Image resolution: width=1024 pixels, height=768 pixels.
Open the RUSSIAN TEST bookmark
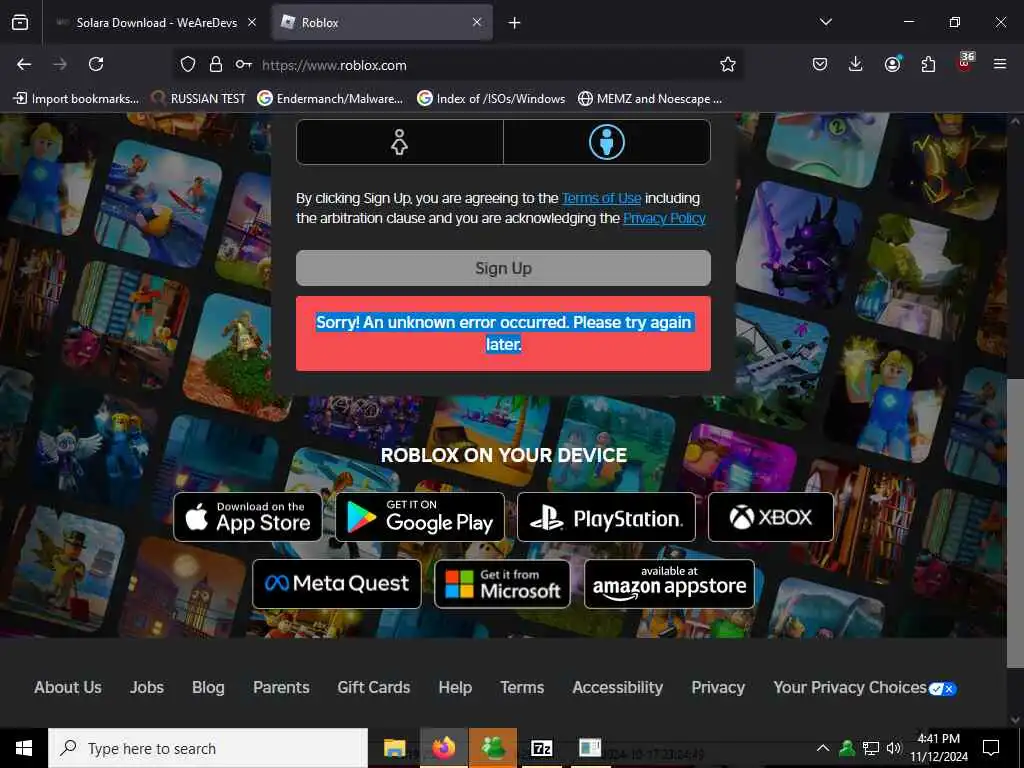[x=199, y=99]
